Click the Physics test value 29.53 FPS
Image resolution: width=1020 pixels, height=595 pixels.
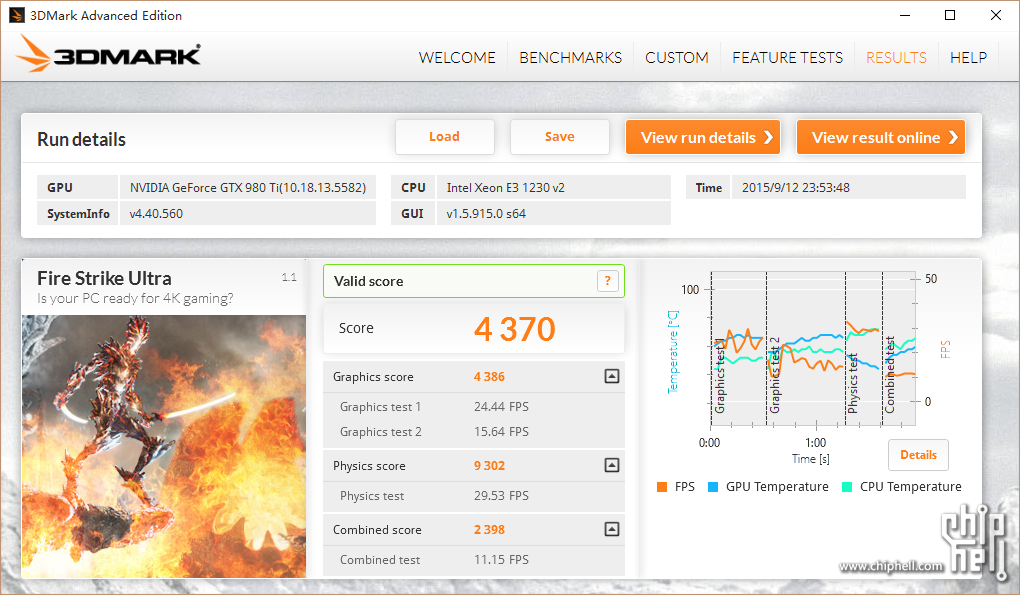501,496
